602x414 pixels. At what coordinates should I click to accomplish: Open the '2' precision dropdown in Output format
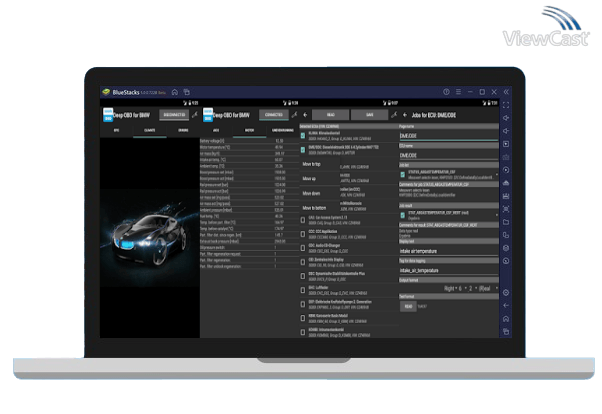(x=472, y=288)
